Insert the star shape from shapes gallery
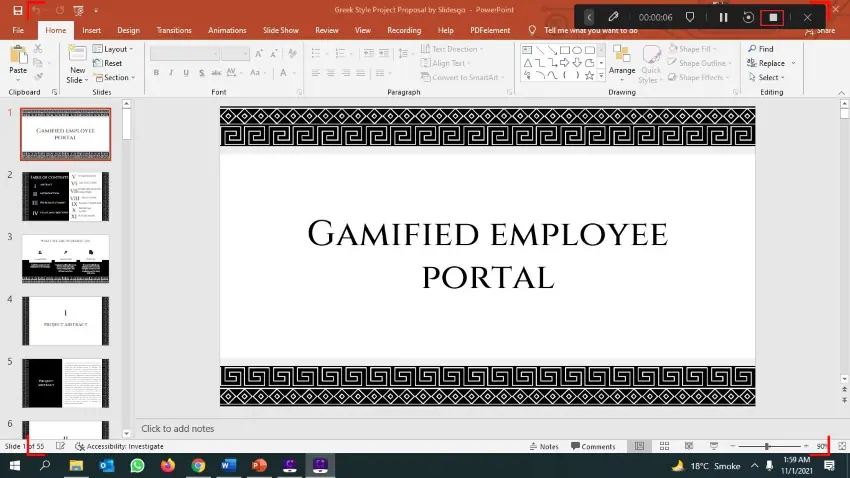The height and width of the screenshot is (478, 850). pos(589,76)
